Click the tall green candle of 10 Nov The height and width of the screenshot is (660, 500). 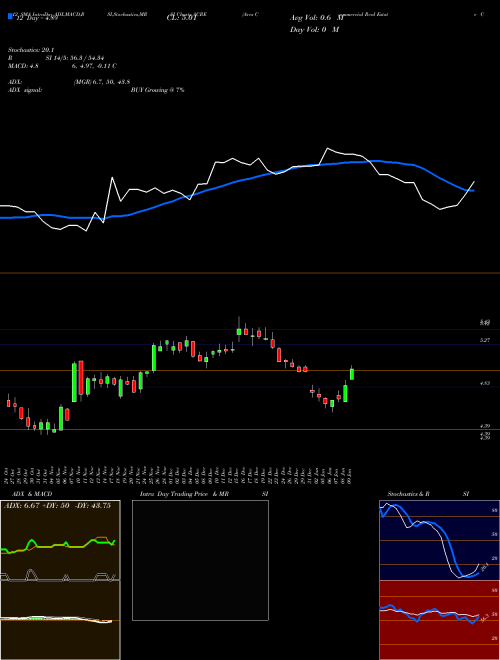coord(74,382)
